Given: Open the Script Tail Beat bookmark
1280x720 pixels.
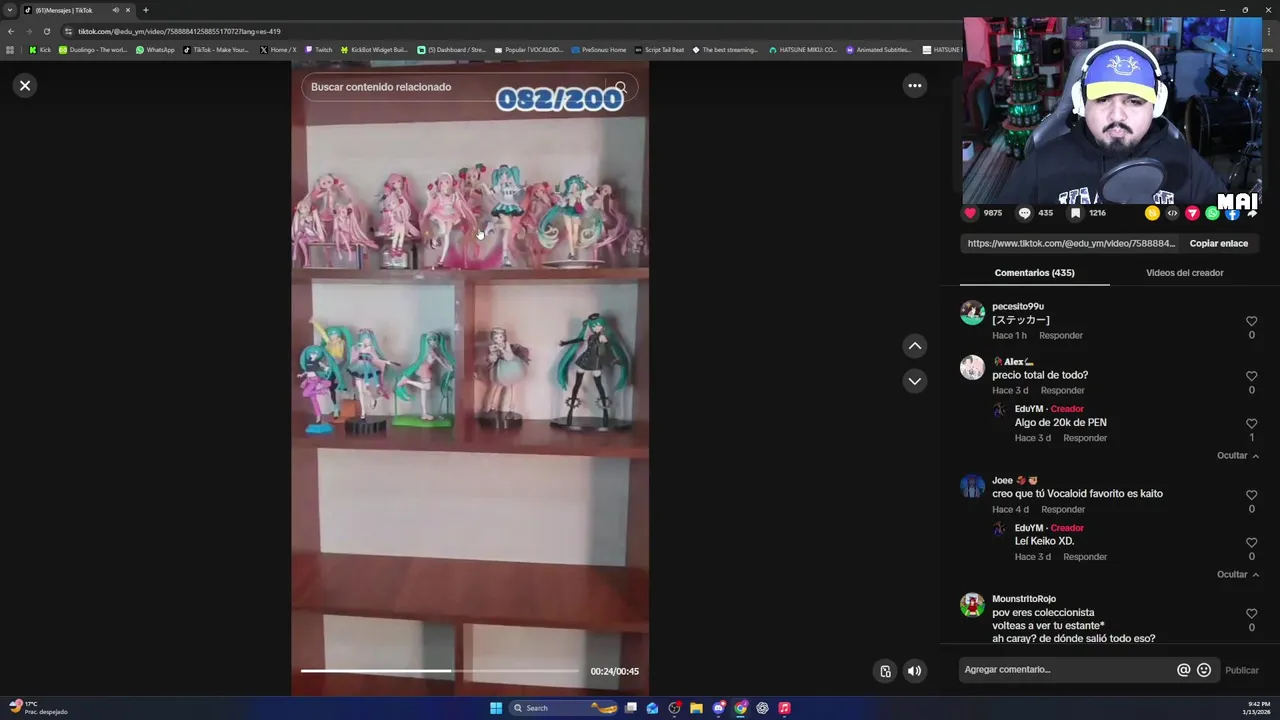Looking at the screenshot, I should tap(660, 50).
